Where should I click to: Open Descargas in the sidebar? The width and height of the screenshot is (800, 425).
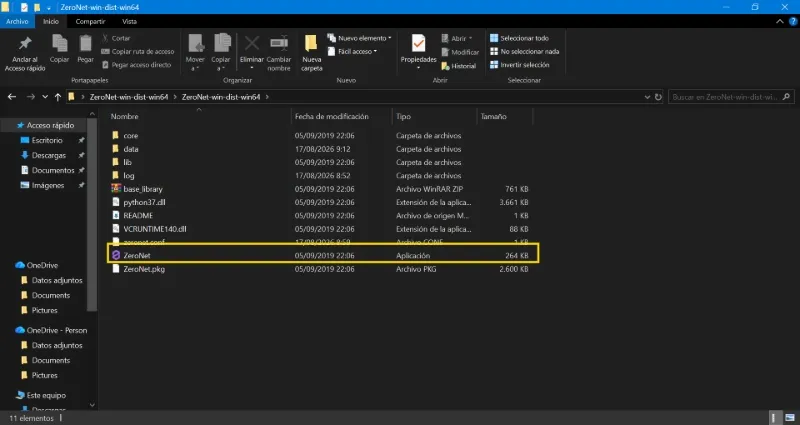pos(46,155)
